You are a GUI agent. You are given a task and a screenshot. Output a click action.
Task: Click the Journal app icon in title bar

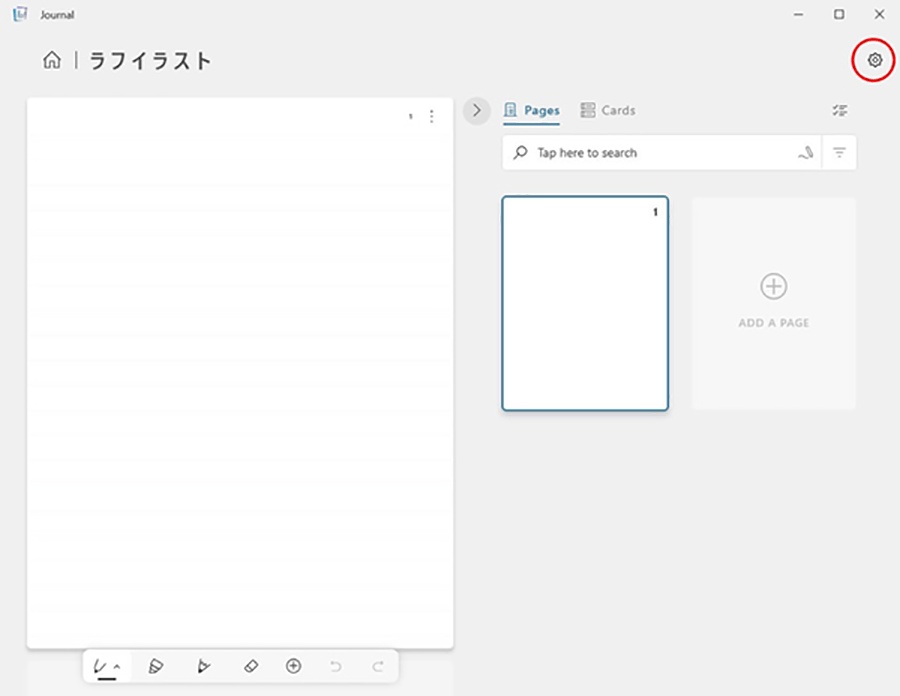pyautogui.click(x=20, y=14)
